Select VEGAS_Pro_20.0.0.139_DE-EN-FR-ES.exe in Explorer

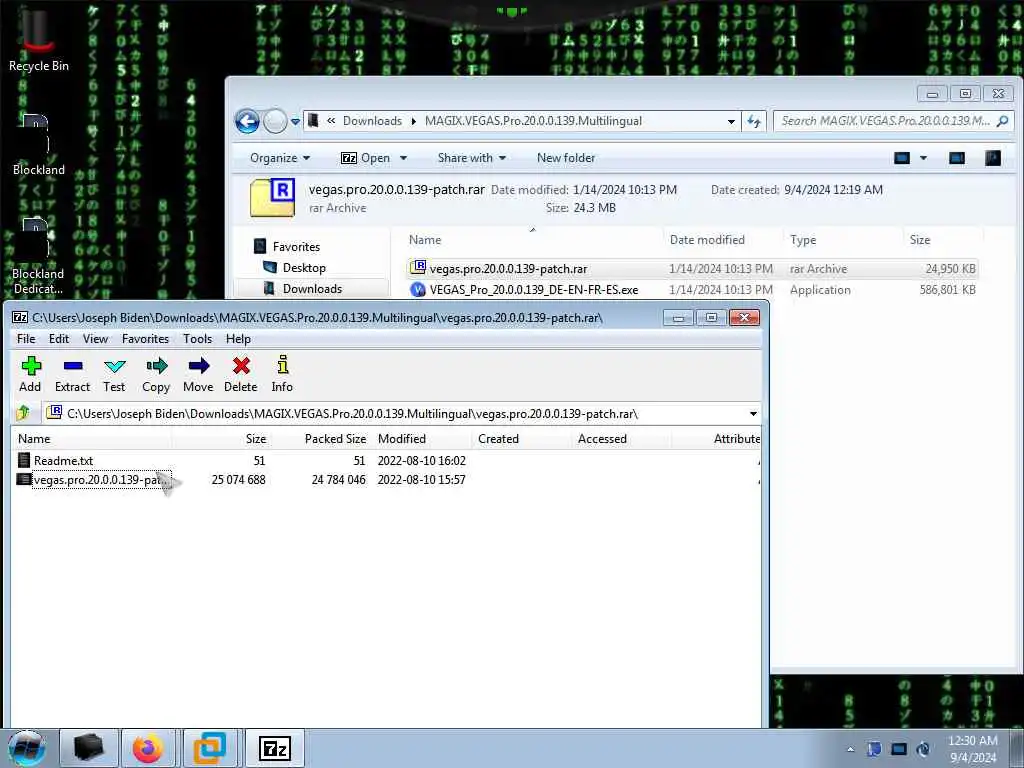click(x=692, y=289)
